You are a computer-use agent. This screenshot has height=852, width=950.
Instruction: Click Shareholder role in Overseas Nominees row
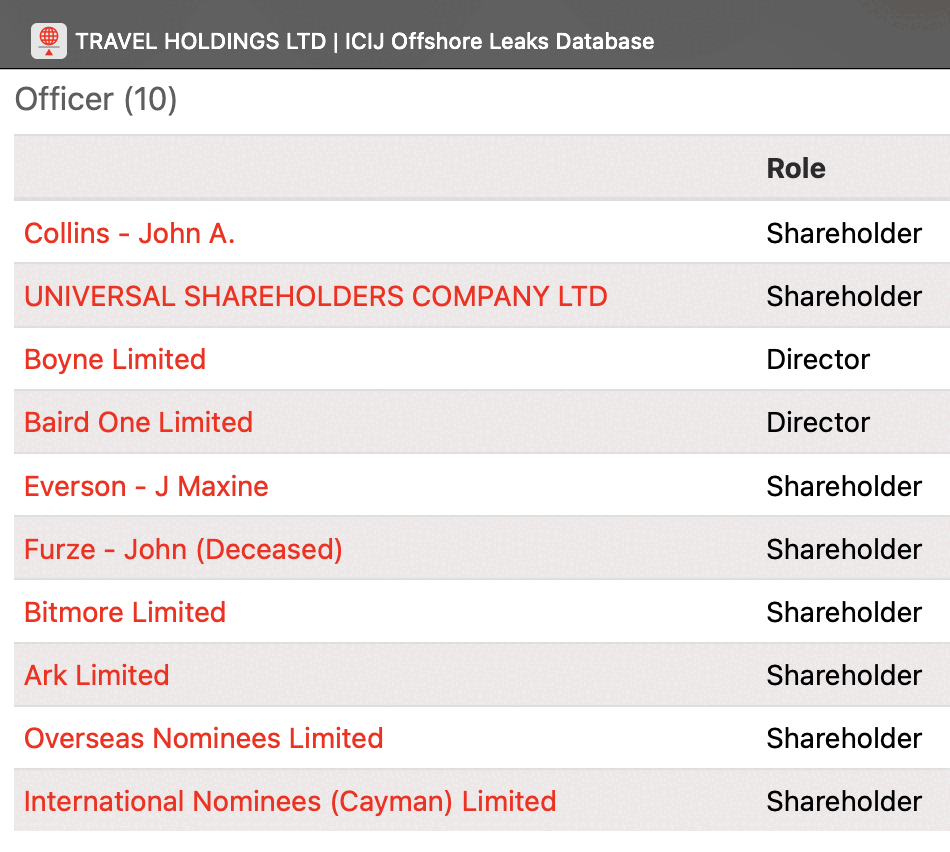click(844, 738)
